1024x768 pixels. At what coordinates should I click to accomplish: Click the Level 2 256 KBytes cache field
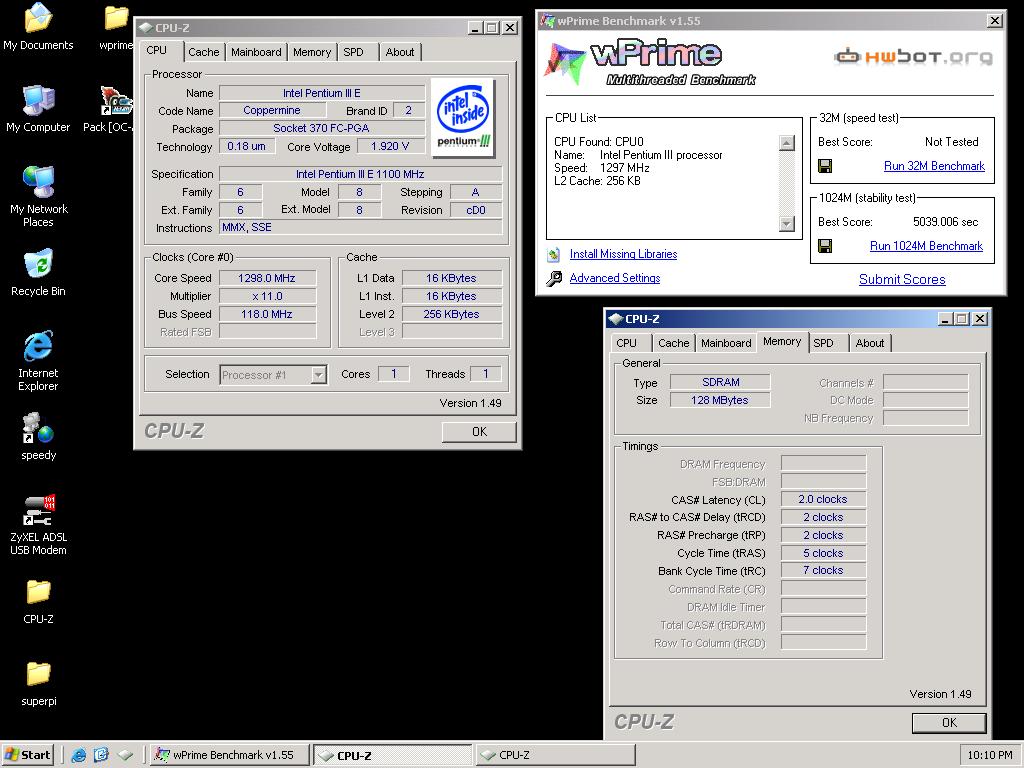point(452,314)
